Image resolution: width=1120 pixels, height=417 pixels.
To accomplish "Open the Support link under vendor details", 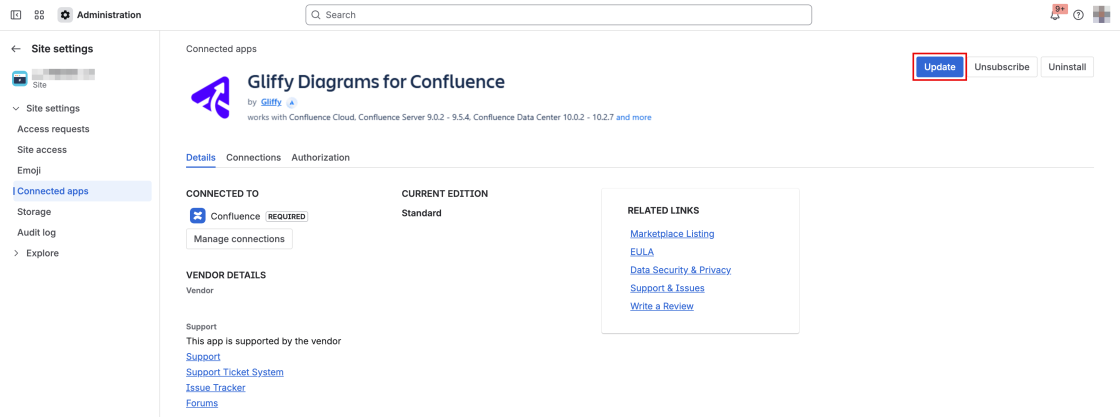I will click(203, 356).
